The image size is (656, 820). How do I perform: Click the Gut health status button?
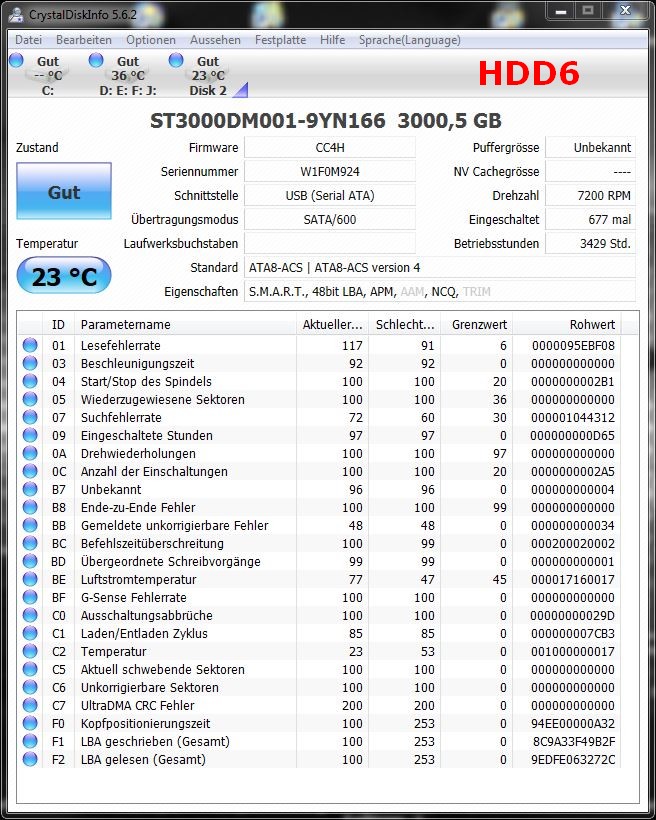pos(64,191)
